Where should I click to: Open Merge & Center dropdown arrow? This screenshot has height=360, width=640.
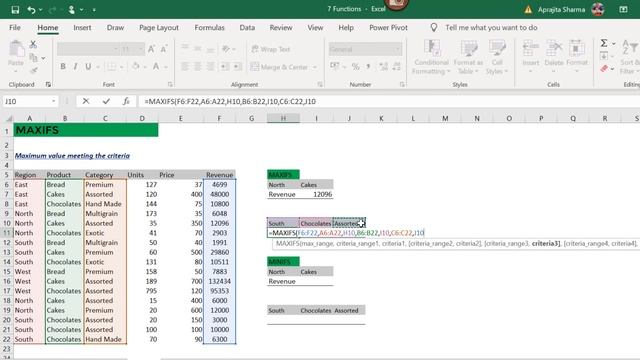pyautogui.click(x=315, y=67)
